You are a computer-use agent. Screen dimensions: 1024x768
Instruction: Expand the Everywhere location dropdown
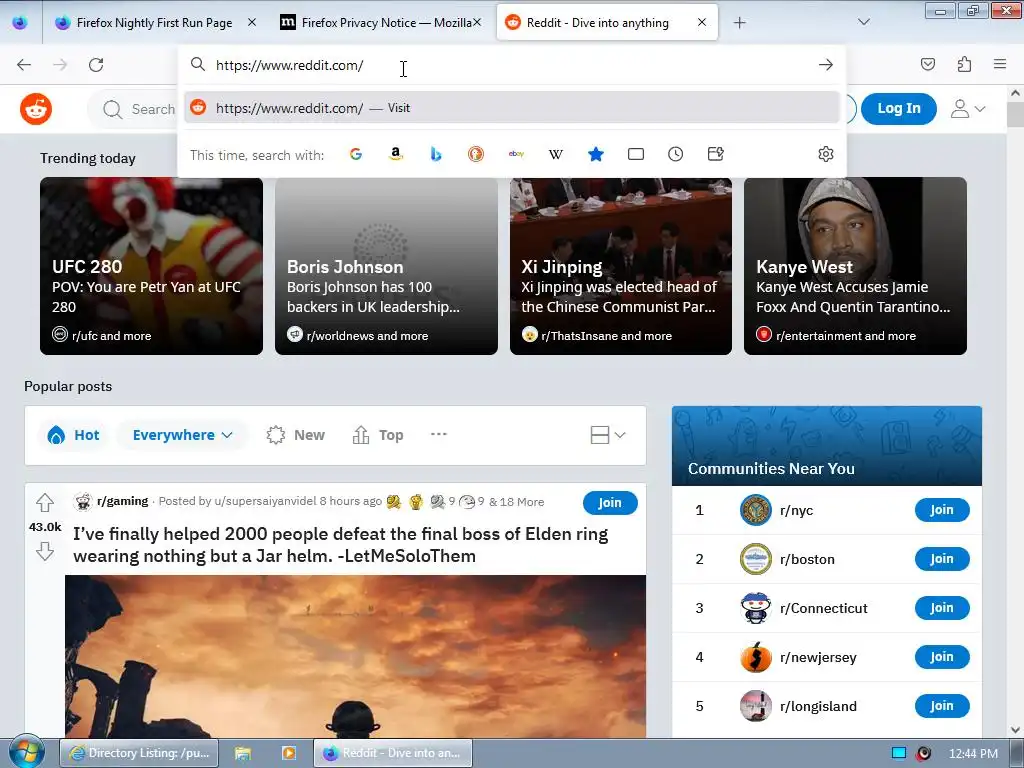(x=182, y=435)
